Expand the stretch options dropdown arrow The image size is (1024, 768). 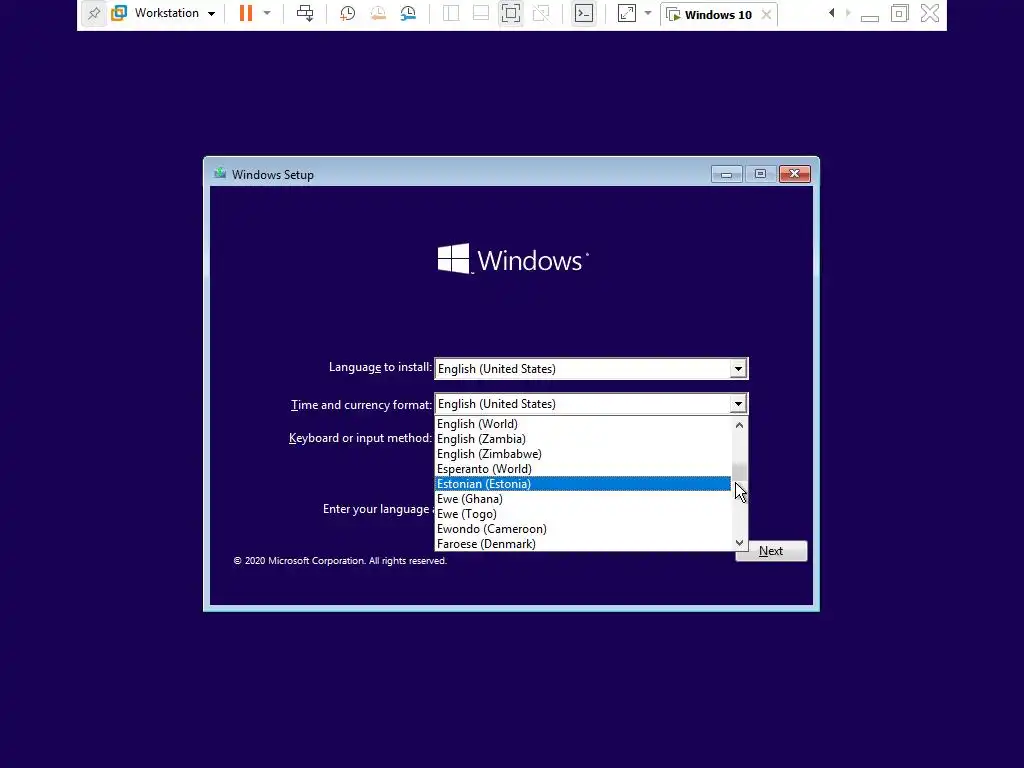pos(648,13)
